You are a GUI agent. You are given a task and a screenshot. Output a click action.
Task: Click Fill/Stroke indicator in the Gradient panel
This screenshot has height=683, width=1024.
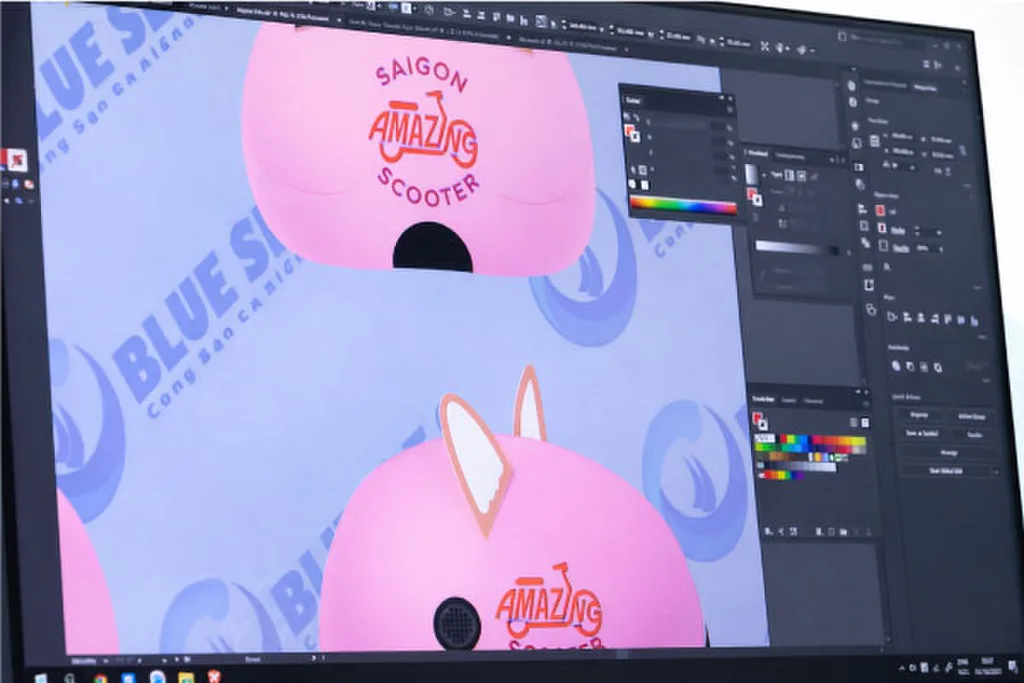[754, 197]
